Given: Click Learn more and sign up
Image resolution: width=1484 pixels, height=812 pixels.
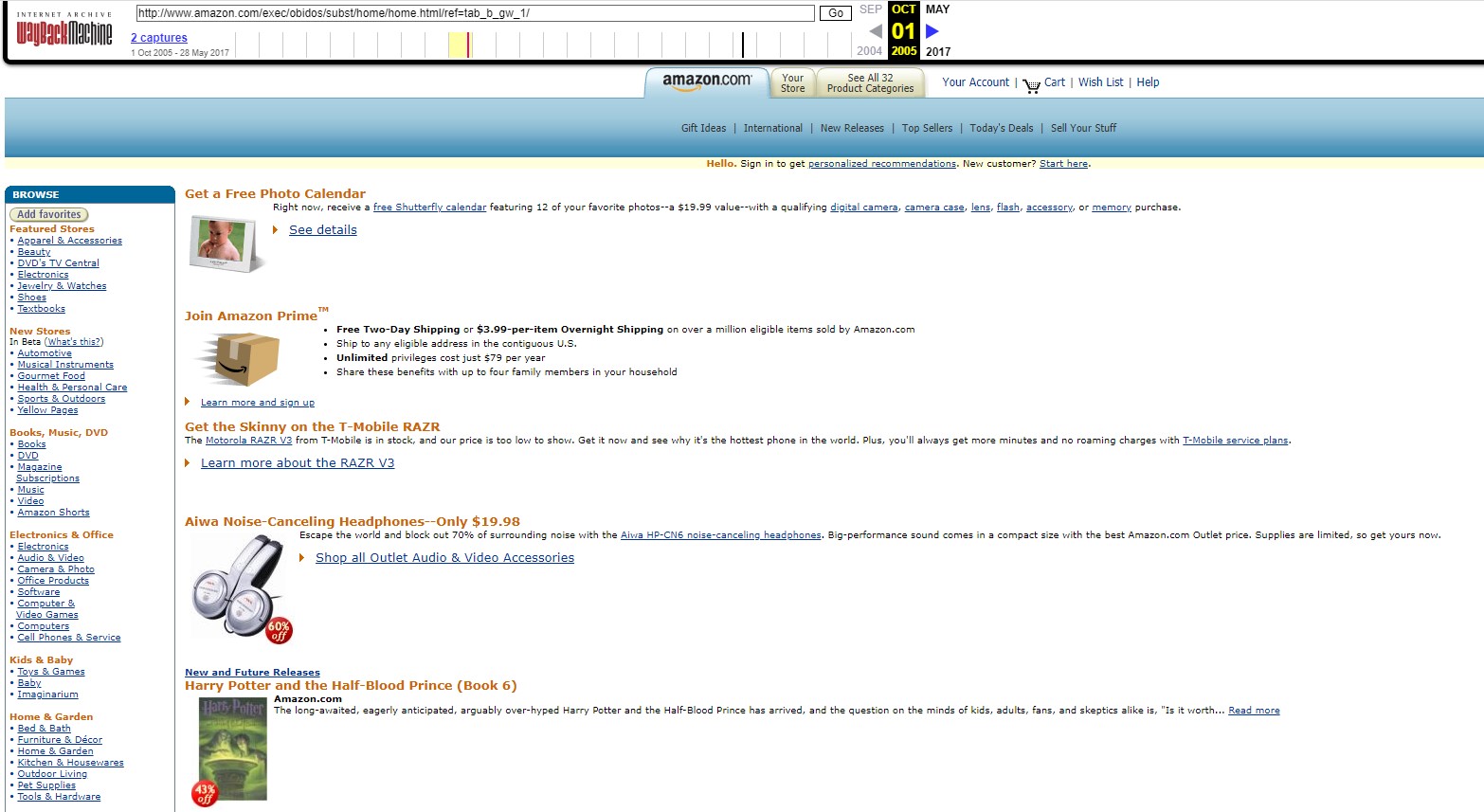Looking at the screenshot, I should coord(258,403).
